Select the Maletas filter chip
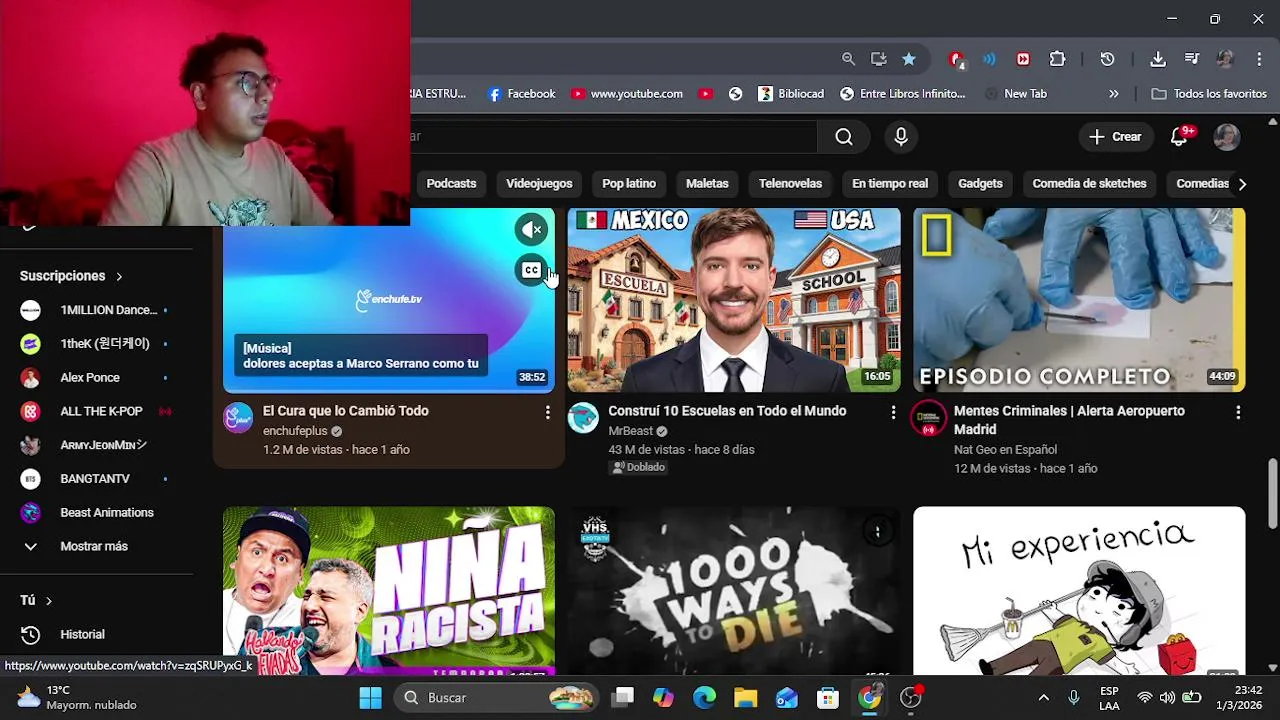 click(707, 184)
